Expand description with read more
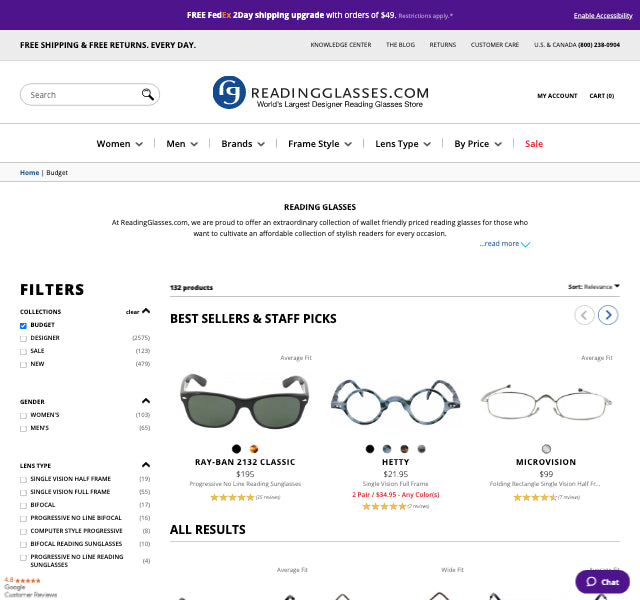 504,244
